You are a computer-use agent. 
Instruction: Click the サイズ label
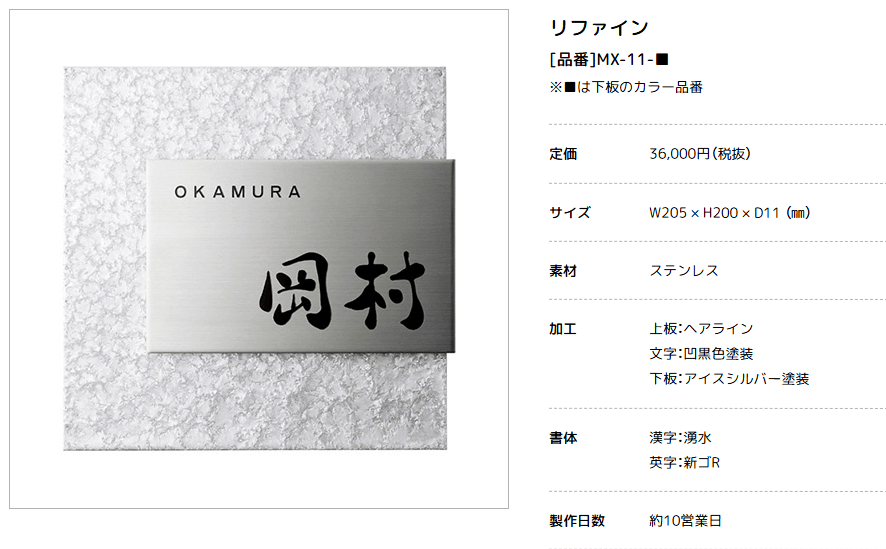570,212
